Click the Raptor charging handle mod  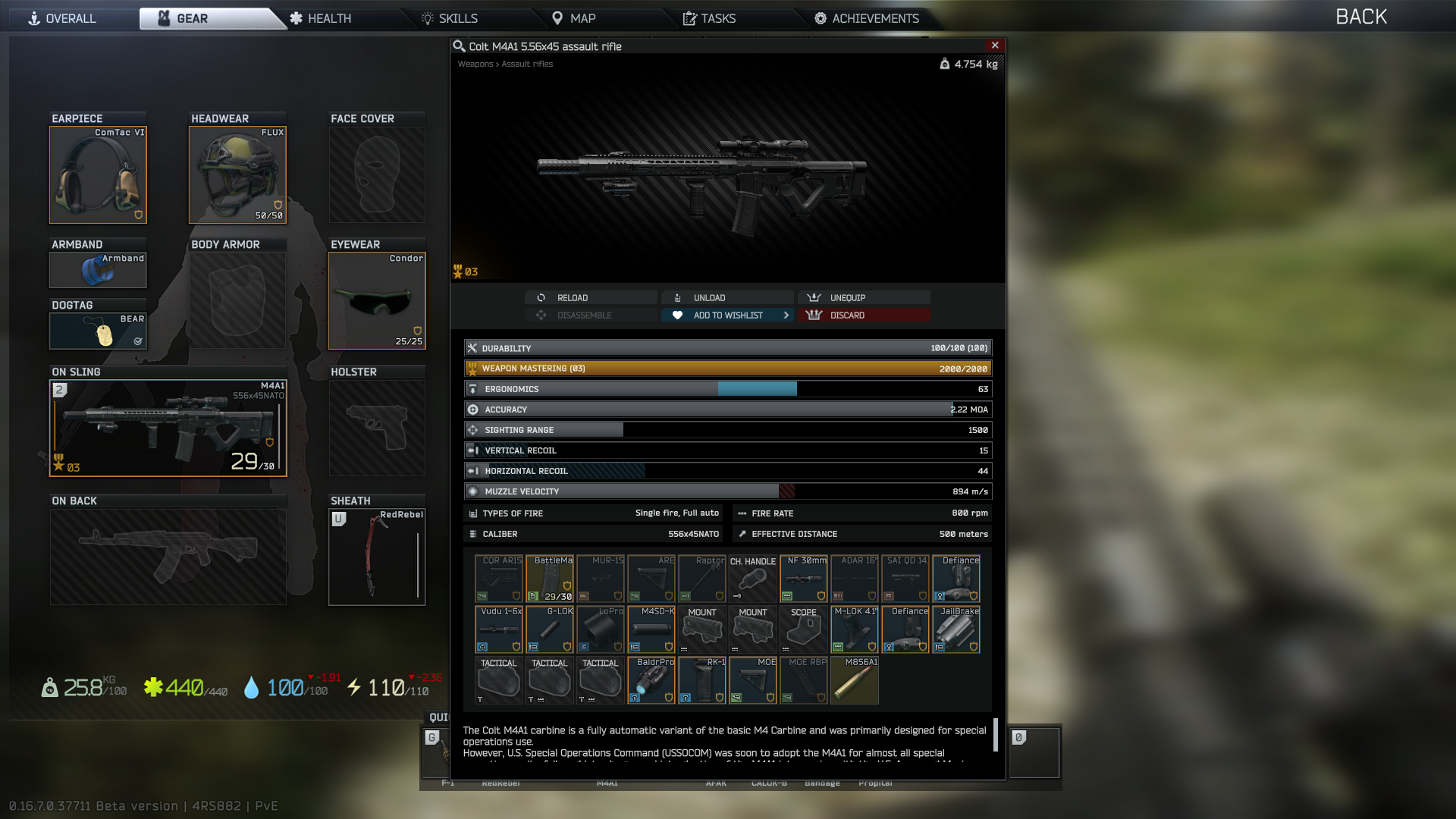coord(702,579)
